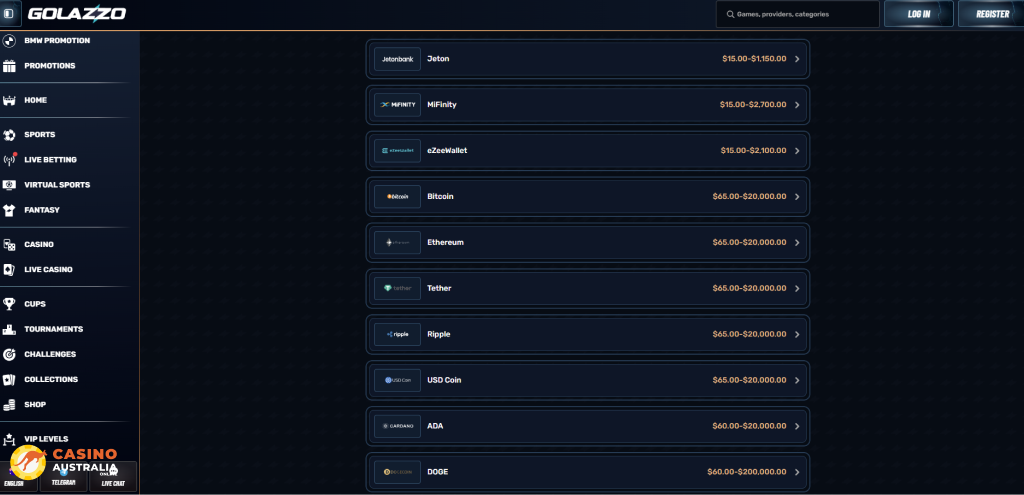Click the Challenges target icon

9,355
